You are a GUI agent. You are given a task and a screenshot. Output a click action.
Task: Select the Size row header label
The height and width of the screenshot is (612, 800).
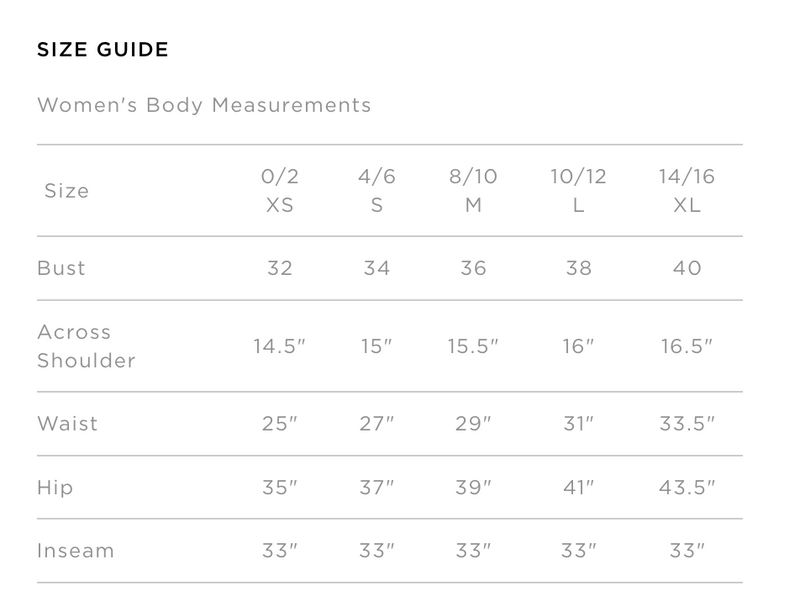click(67, 191)
